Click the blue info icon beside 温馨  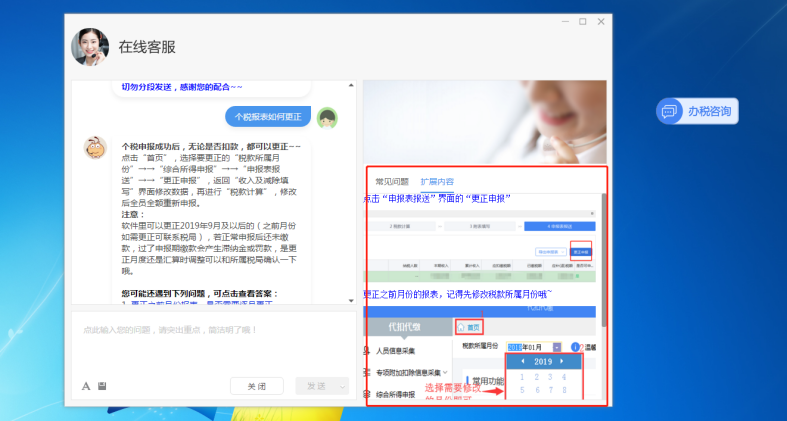575,347
